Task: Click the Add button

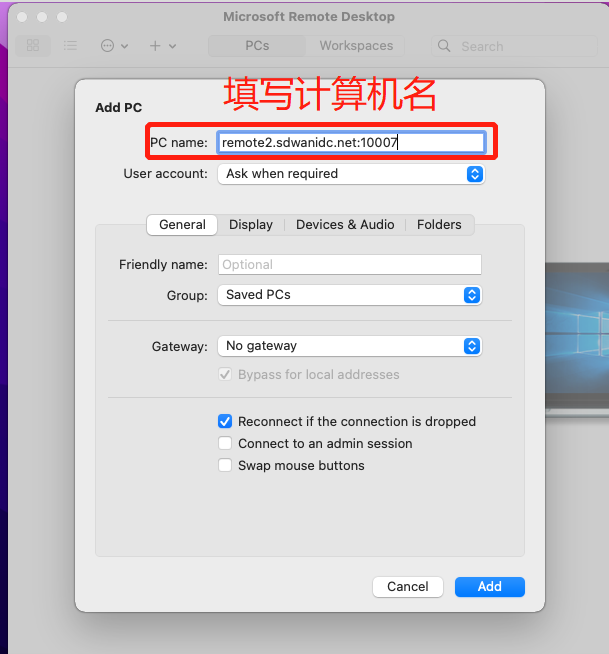Action: (490, 586)
